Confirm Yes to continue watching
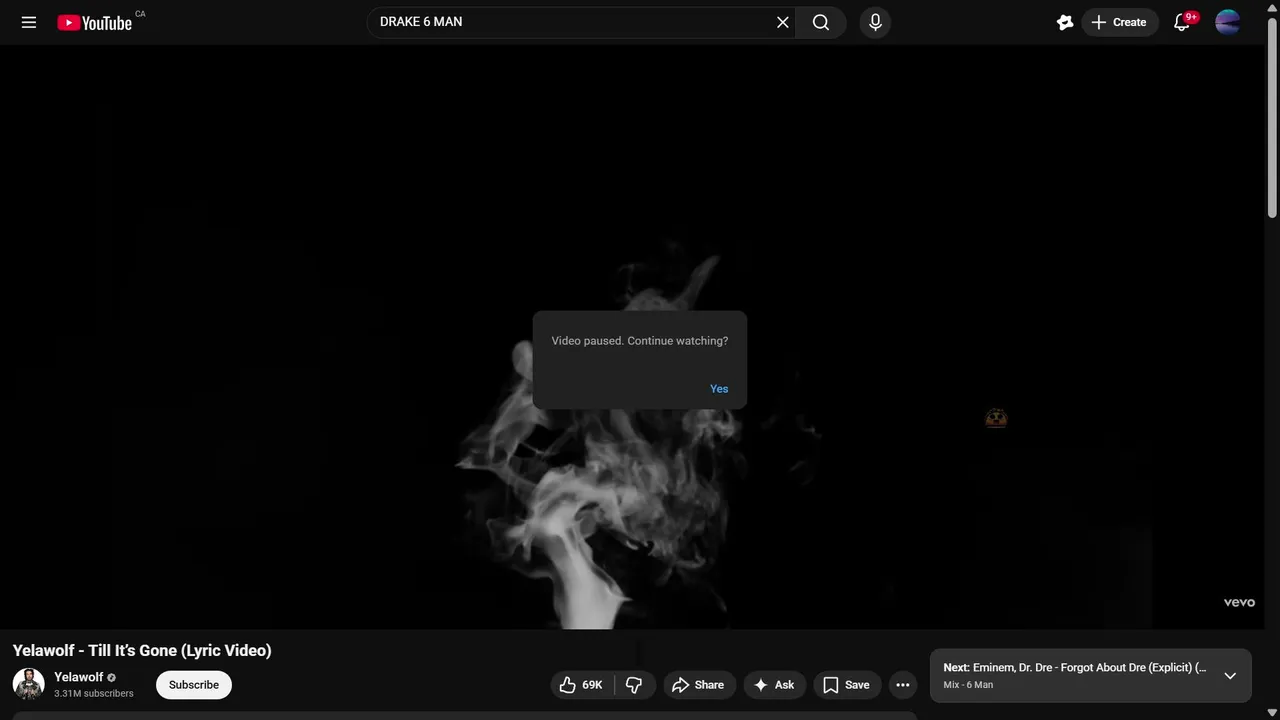Viewport: 1280px width, 720px height. [719, 389]
